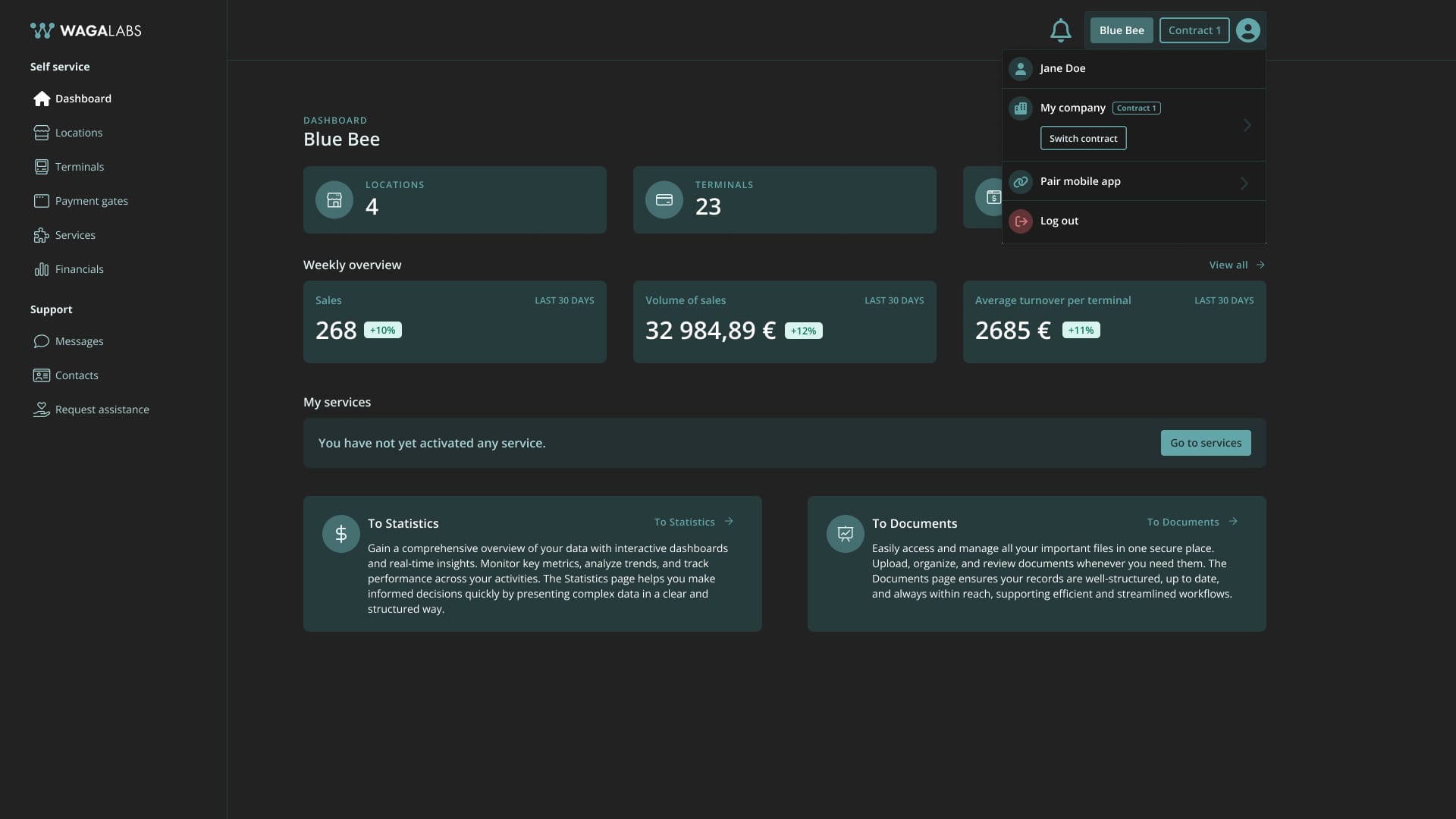Click the user avatar icon in header
This screenshot has height=819, width=1456.
(1247, 30)
